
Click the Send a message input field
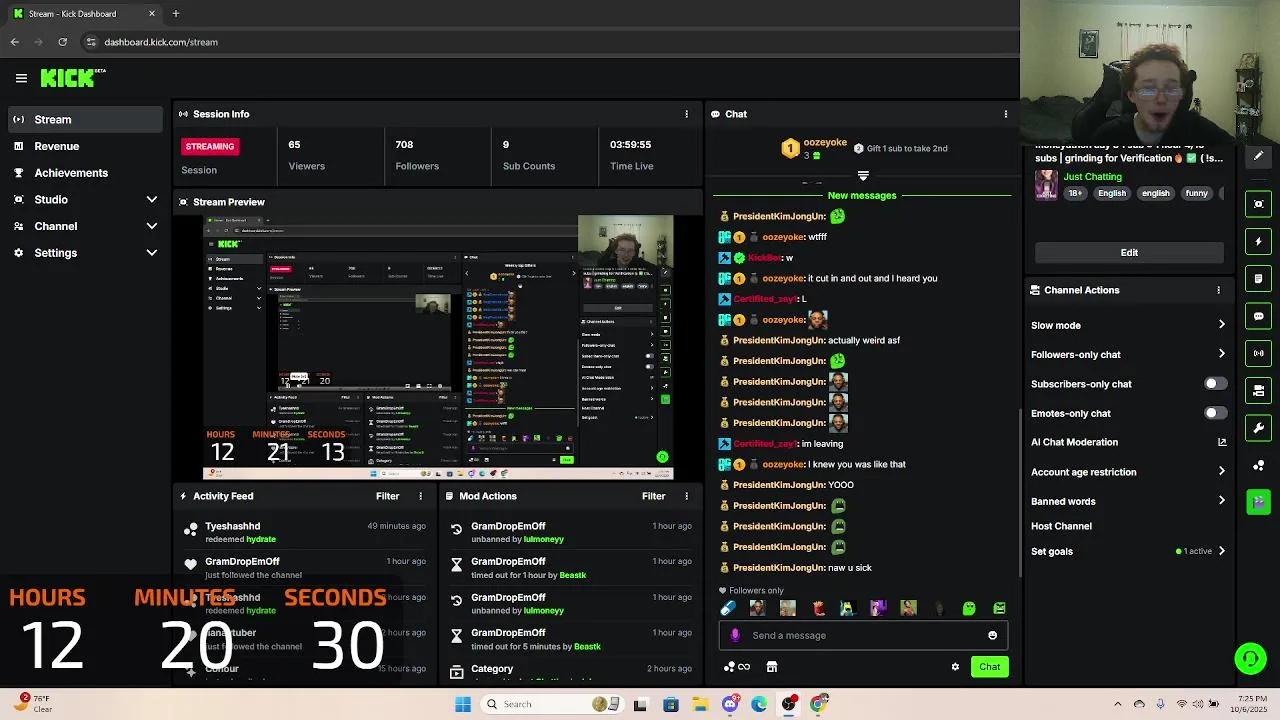(862, 635)
